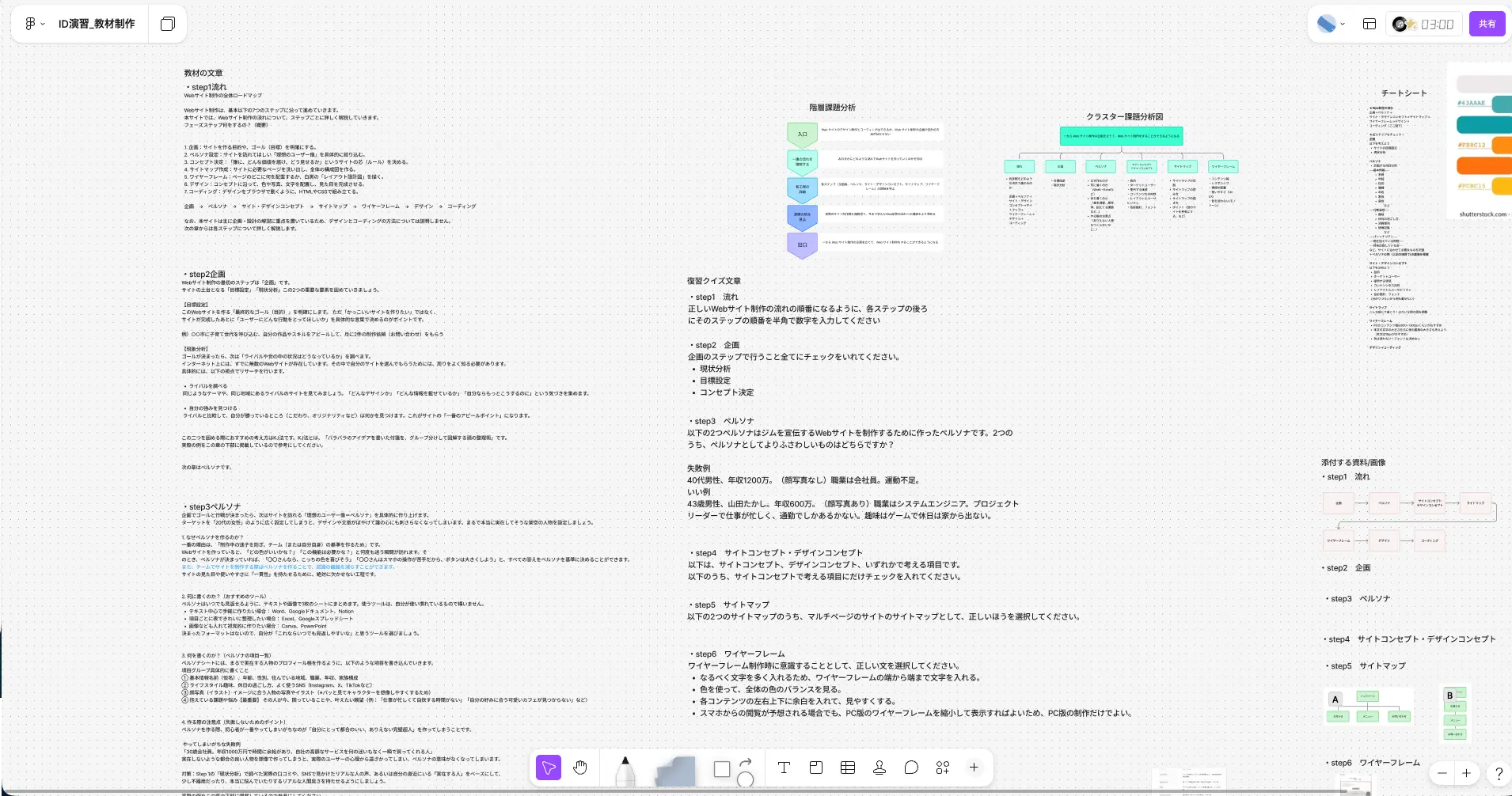Open the 03:00 timer control
1512x796 pixels.
(1424, 24)
